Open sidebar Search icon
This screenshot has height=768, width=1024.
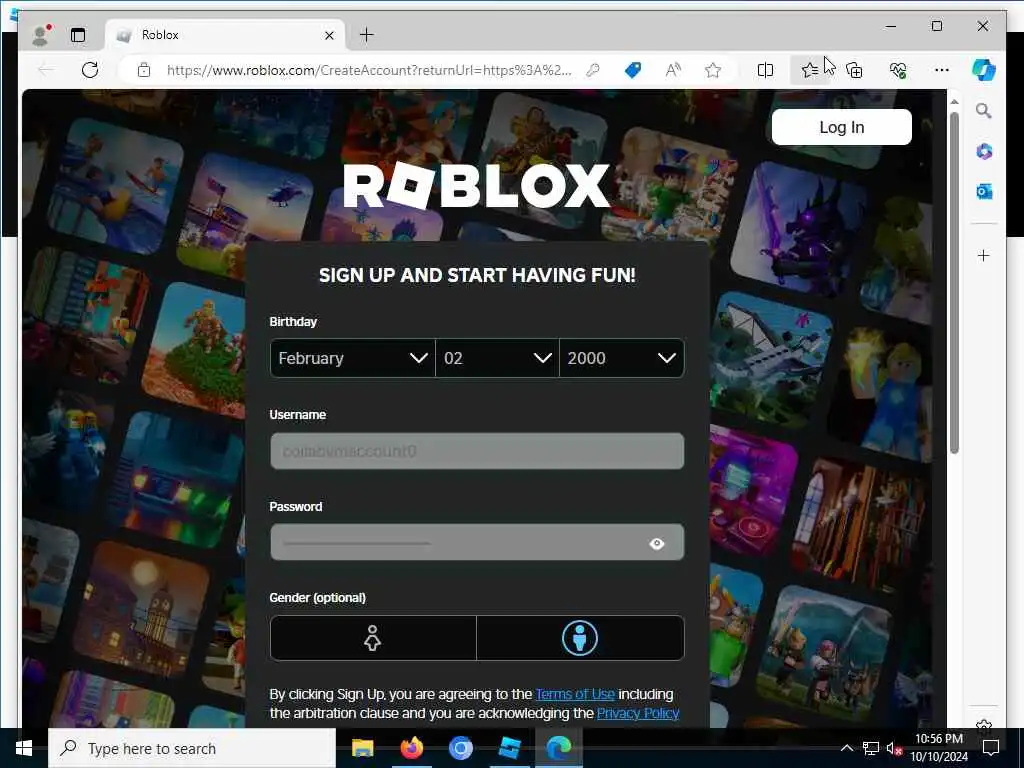[x=984, y=111]
